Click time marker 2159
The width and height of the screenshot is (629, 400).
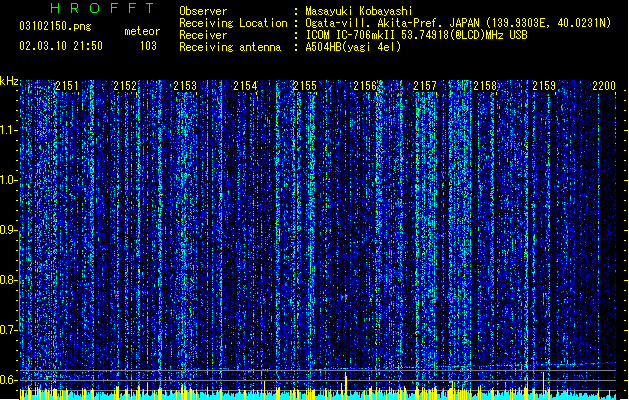[544, 86]
